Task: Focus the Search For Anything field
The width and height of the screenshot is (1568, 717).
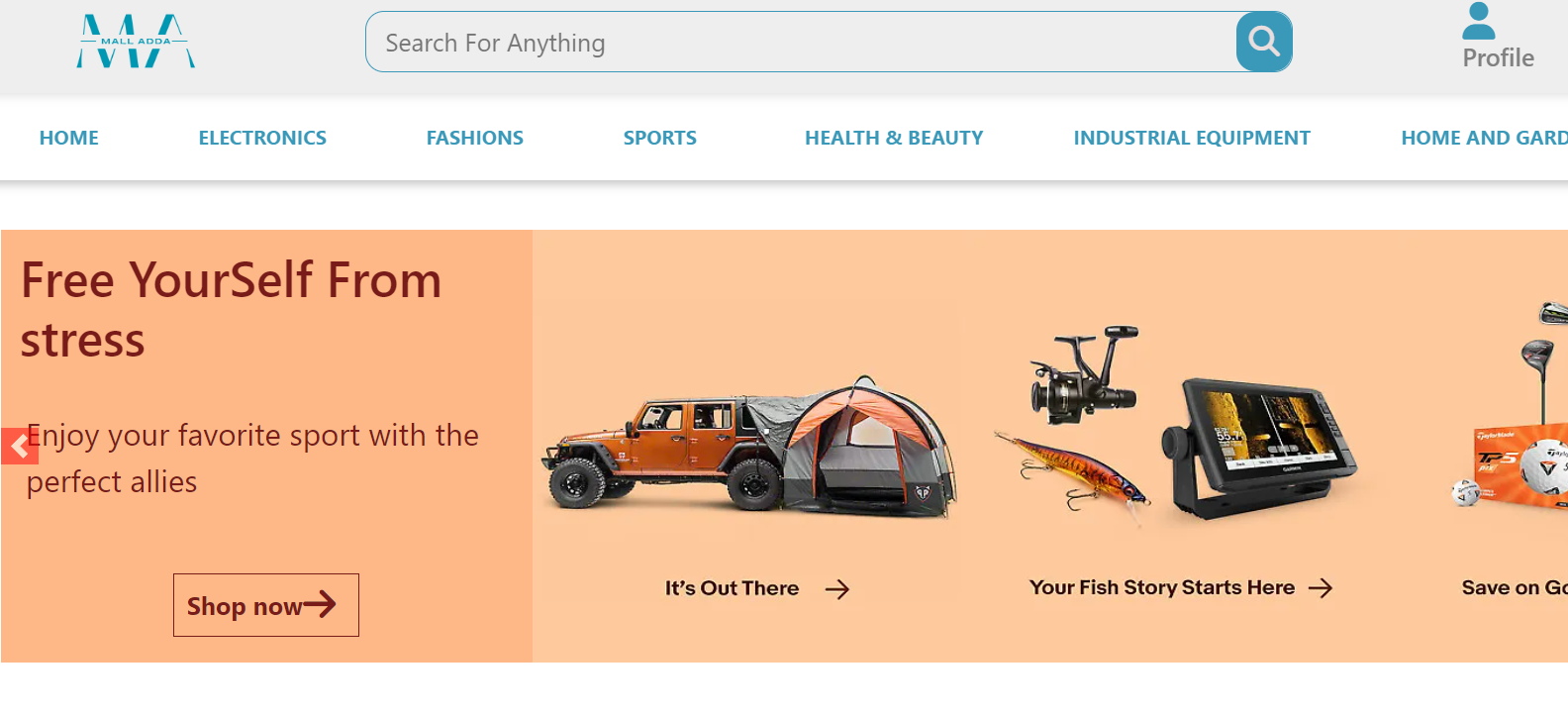Action: (x=801, y=42)
